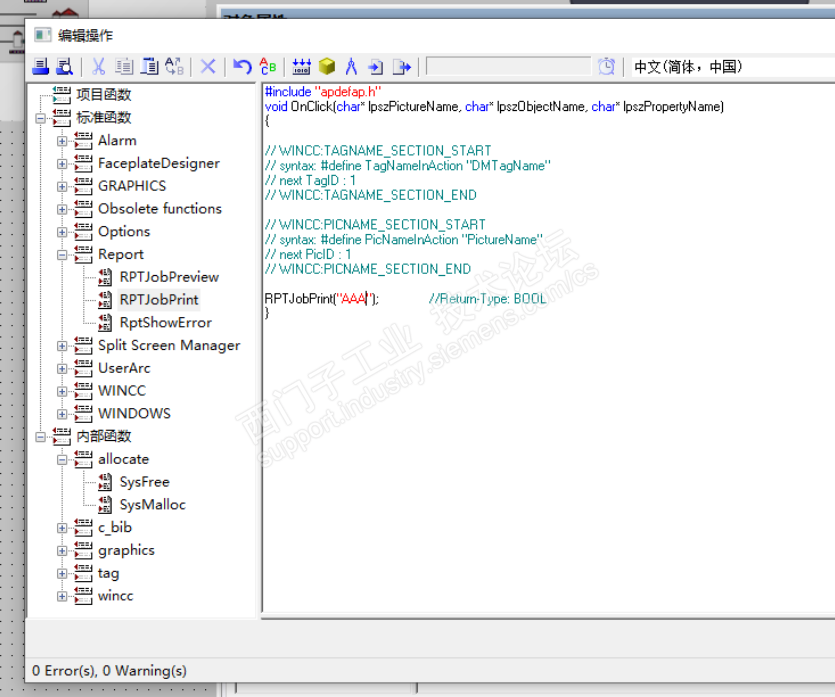Click the next TagID : 1 comment
The width and height of the screenshot is (835, 697).
click(310, 181)
